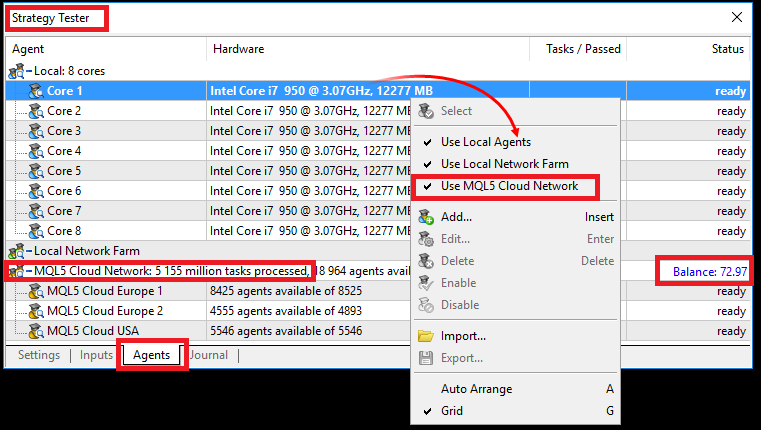Switch to the Settings tab

click(x=39, y=355)
